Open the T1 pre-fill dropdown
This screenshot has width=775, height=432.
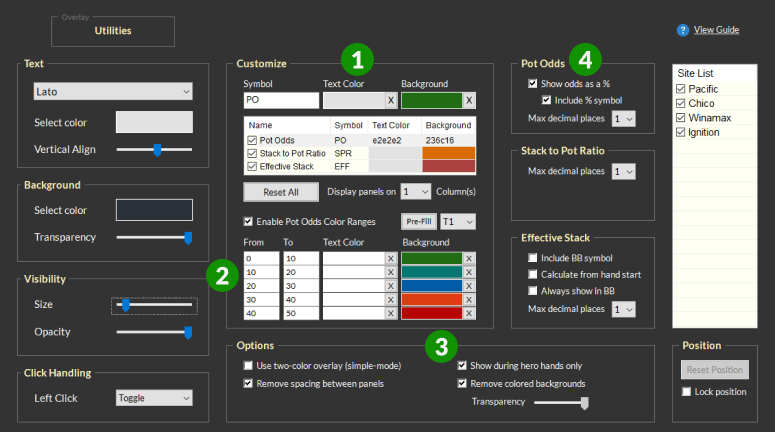pos(458,222)
